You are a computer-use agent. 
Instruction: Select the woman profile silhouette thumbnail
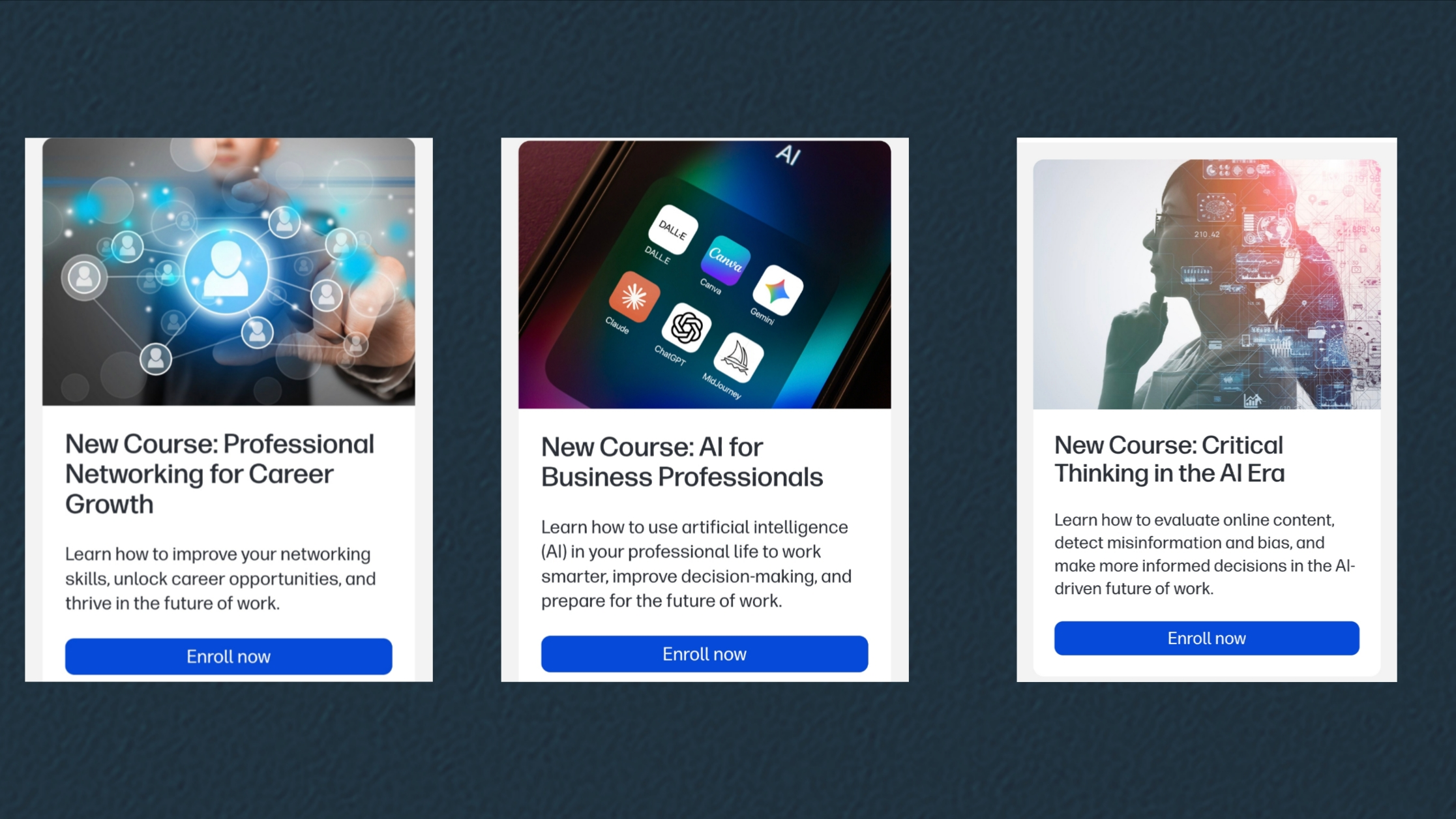pyautogui.click(x=1207, y=284)
